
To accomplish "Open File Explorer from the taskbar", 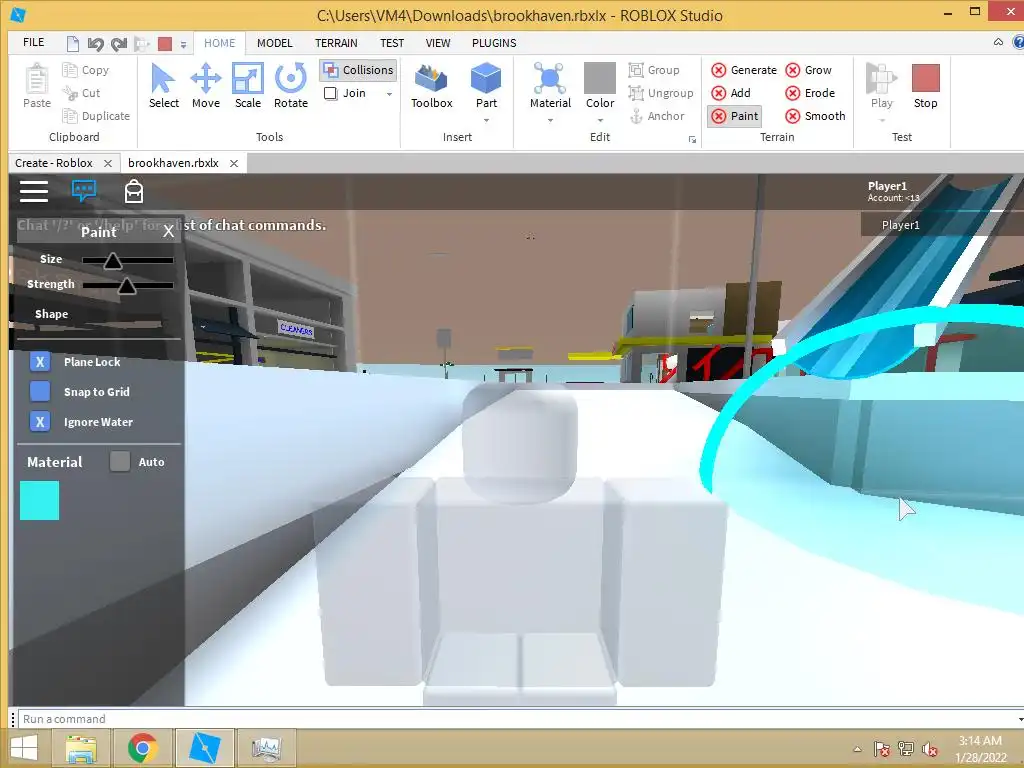I will pyautogui.click(x=82, y=748).
